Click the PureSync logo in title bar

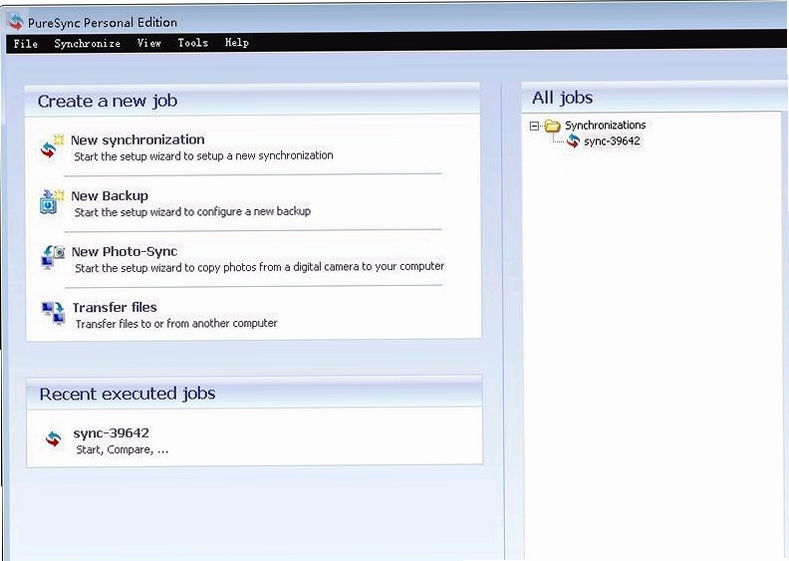click(16, 22)
